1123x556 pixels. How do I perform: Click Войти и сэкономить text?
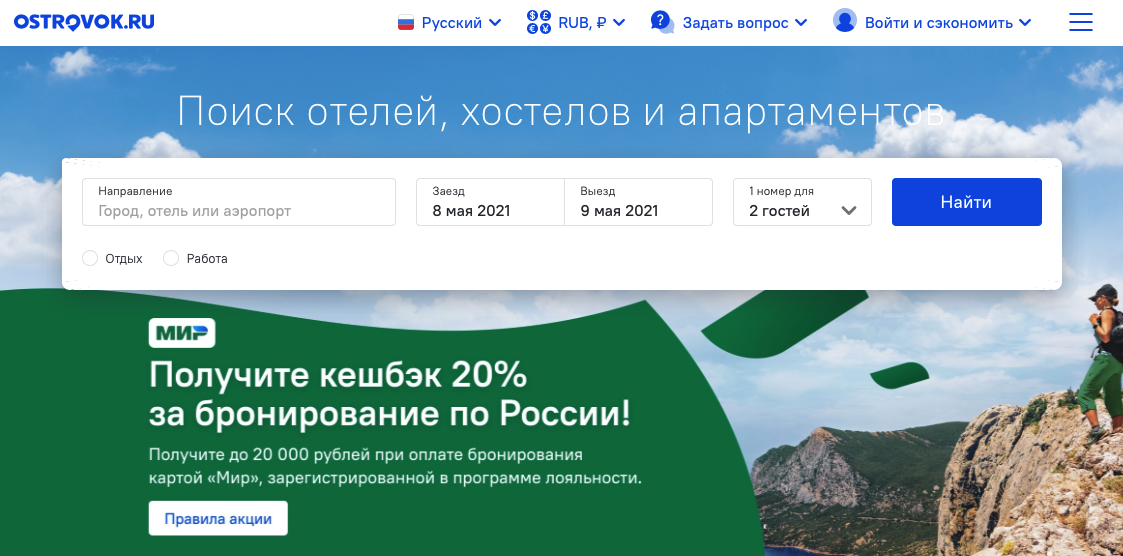(x=939, y=23)
